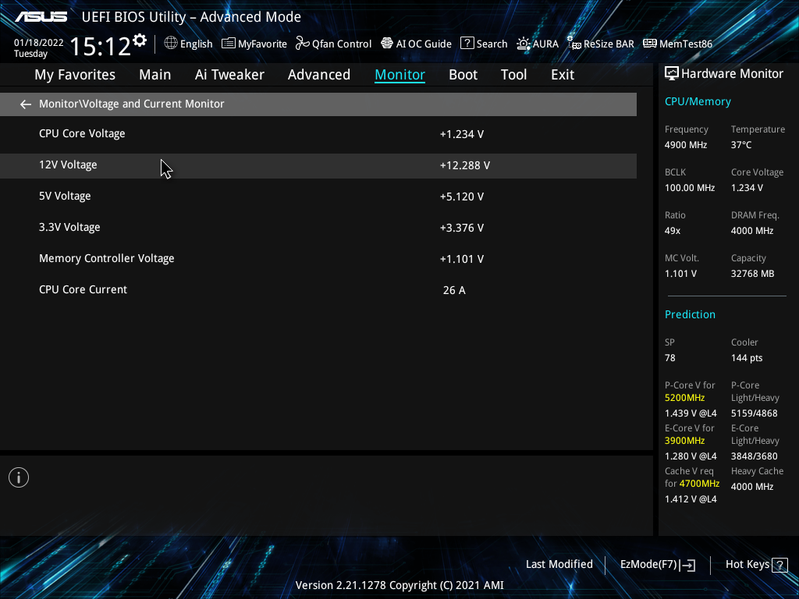The image size is (799, 599).
Task: Select the 12V Voltage row
Action: [318, 166]
